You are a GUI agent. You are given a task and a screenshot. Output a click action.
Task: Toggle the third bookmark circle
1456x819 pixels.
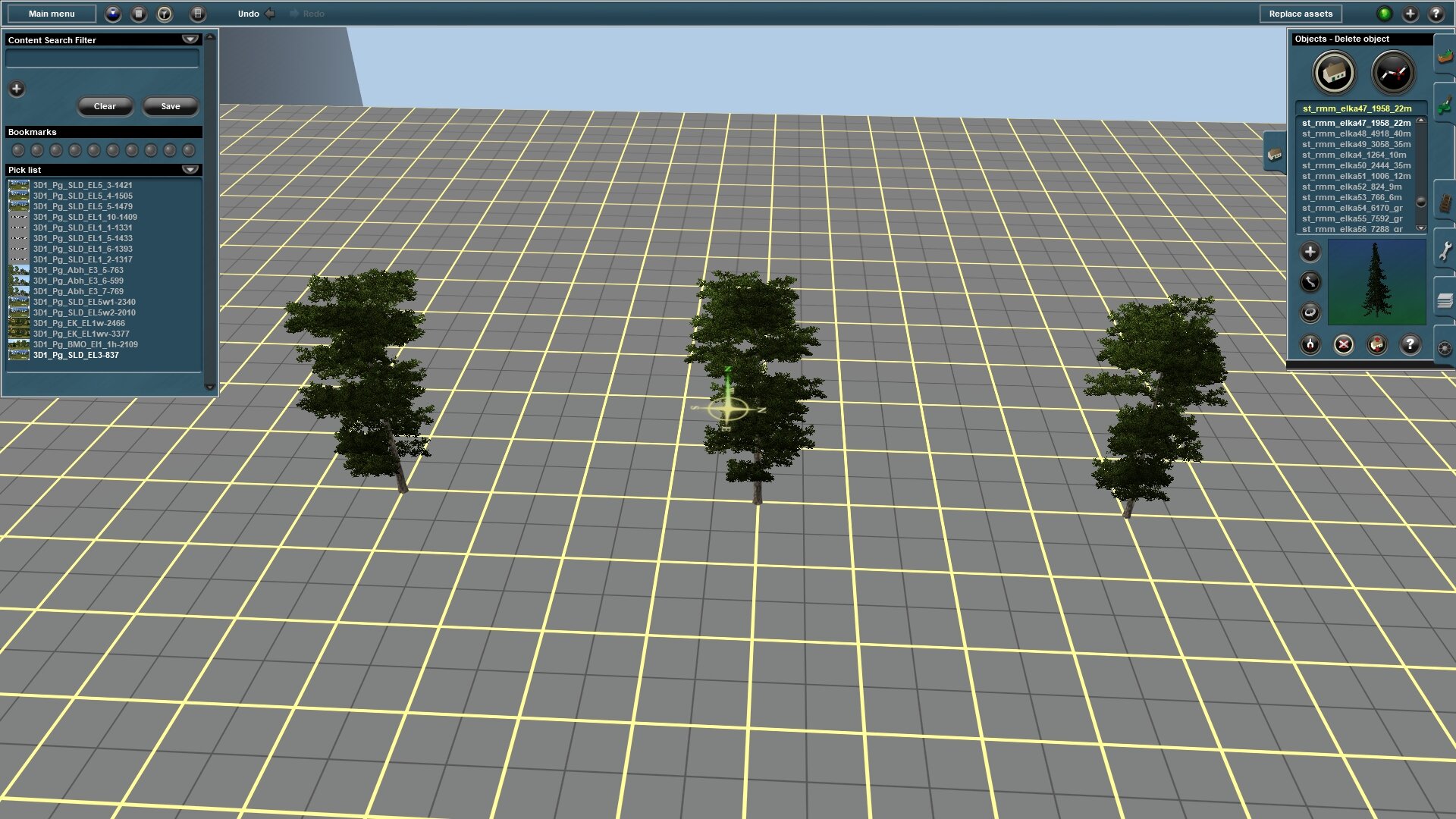pos(56,150)
